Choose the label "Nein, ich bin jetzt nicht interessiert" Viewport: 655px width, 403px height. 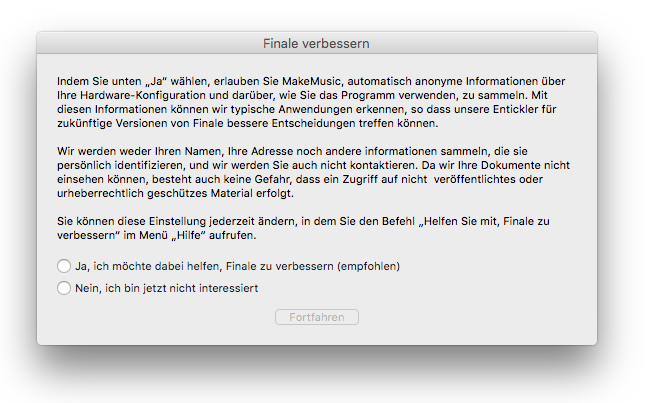[x=167, y=288]
